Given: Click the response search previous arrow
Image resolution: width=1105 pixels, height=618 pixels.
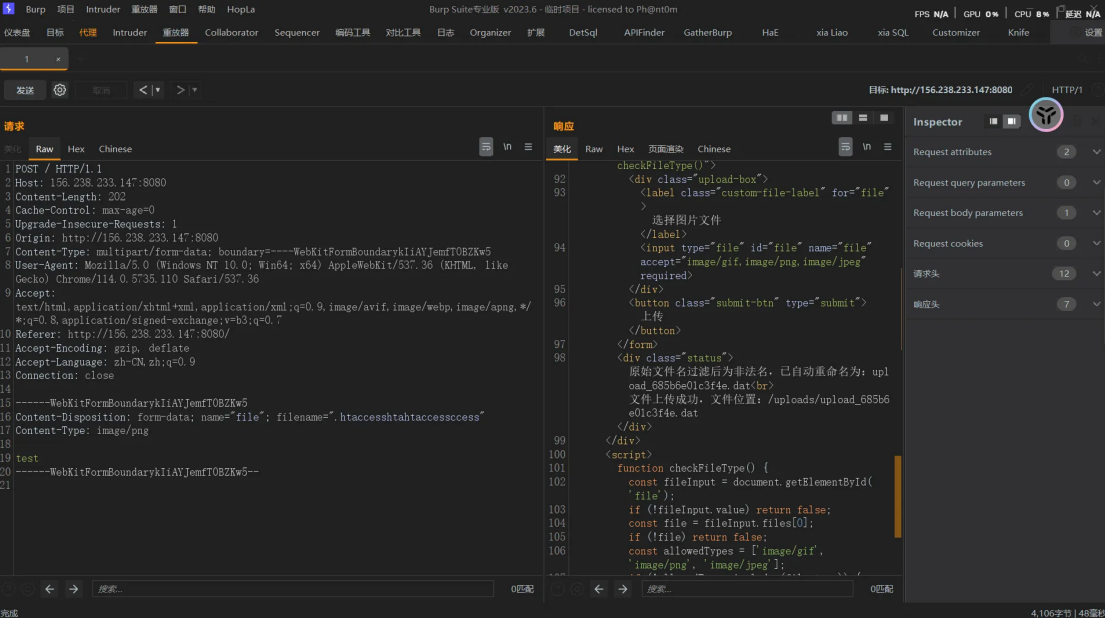Looking at the screenshot, I should pos(599,589).
